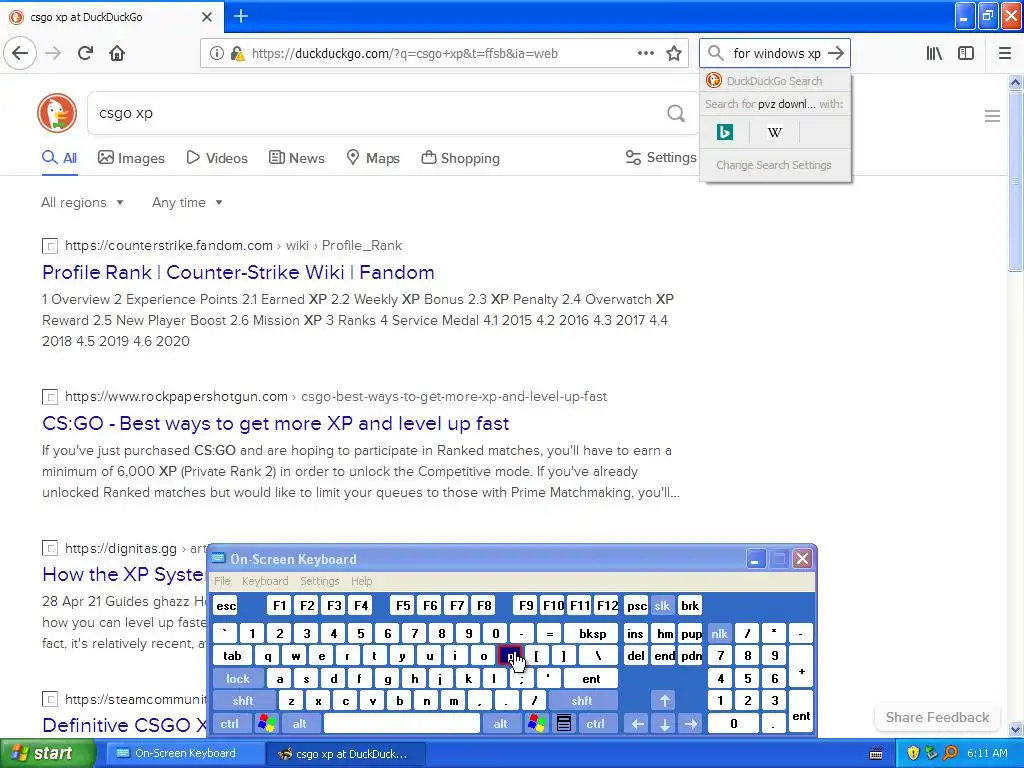Expand the Any time filter
The width and height of the screenshot is (1024, 768).
[187, 202]
